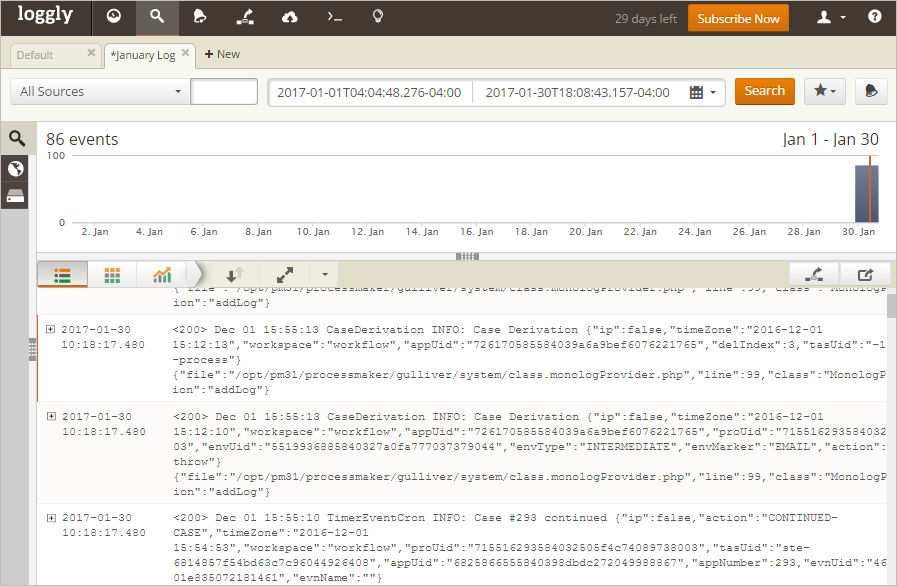897x586 pixels.
Task: Expand the first 10:18:17.480 log event
Action: [51, 330]
